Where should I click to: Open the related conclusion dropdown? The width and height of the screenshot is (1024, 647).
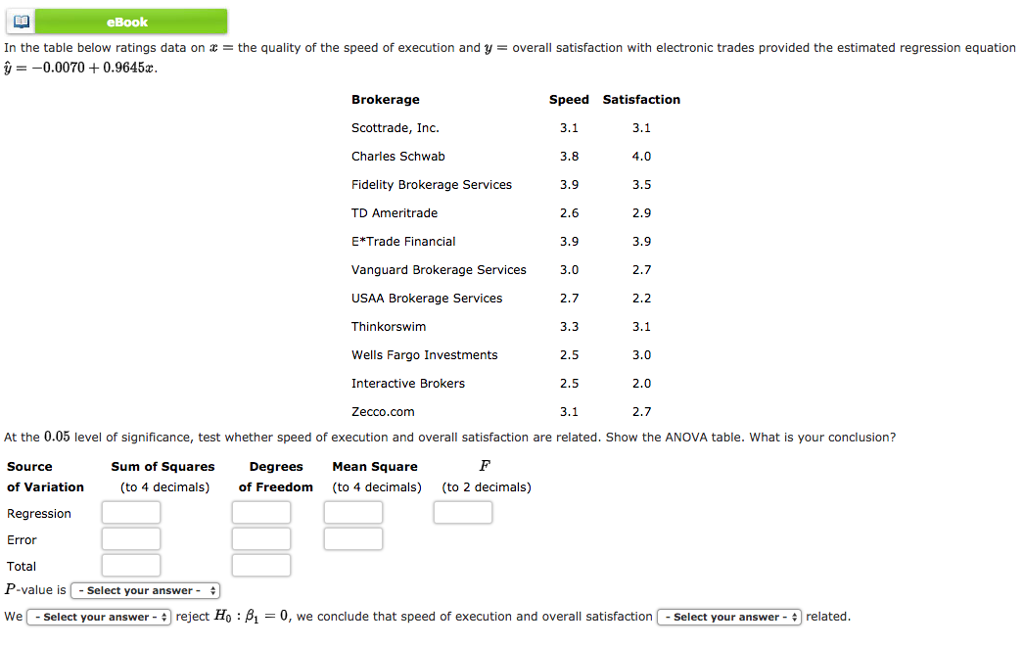(728, 617)
